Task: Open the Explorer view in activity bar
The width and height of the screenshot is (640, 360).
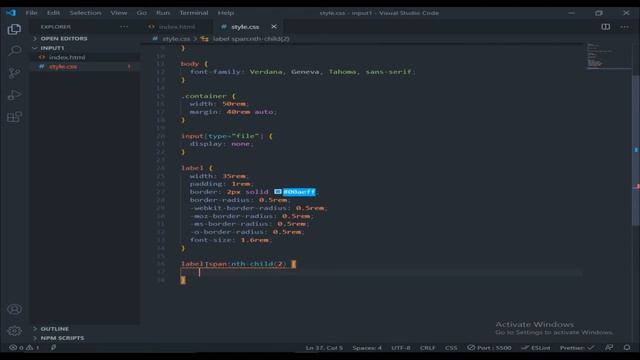Action: pos(14,29)
